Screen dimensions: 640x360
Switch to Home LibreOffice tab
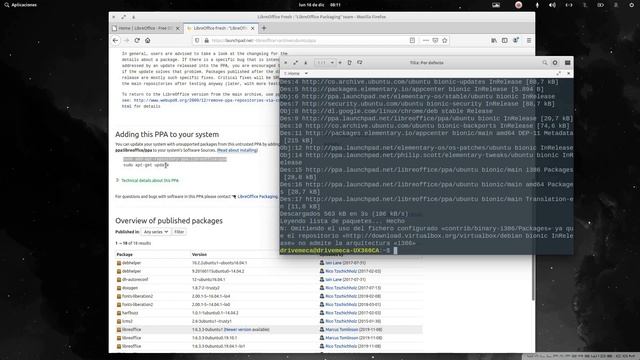[145, 28]
